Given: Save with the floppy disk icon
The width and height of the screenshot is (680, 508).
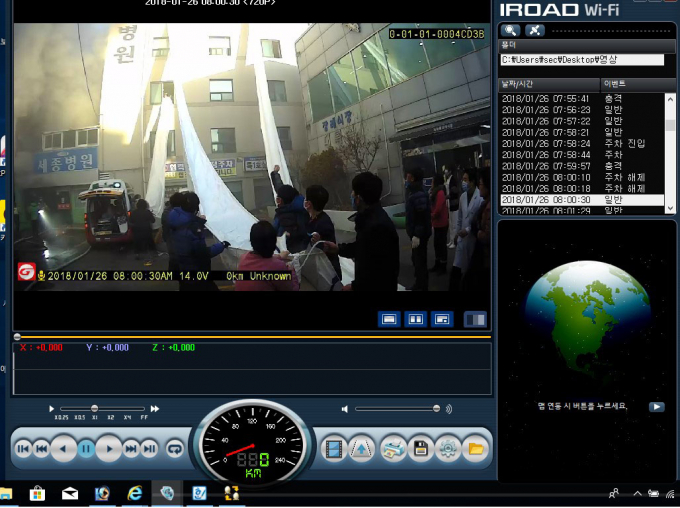Looking at the screenshot, I should tap(420, 449).
